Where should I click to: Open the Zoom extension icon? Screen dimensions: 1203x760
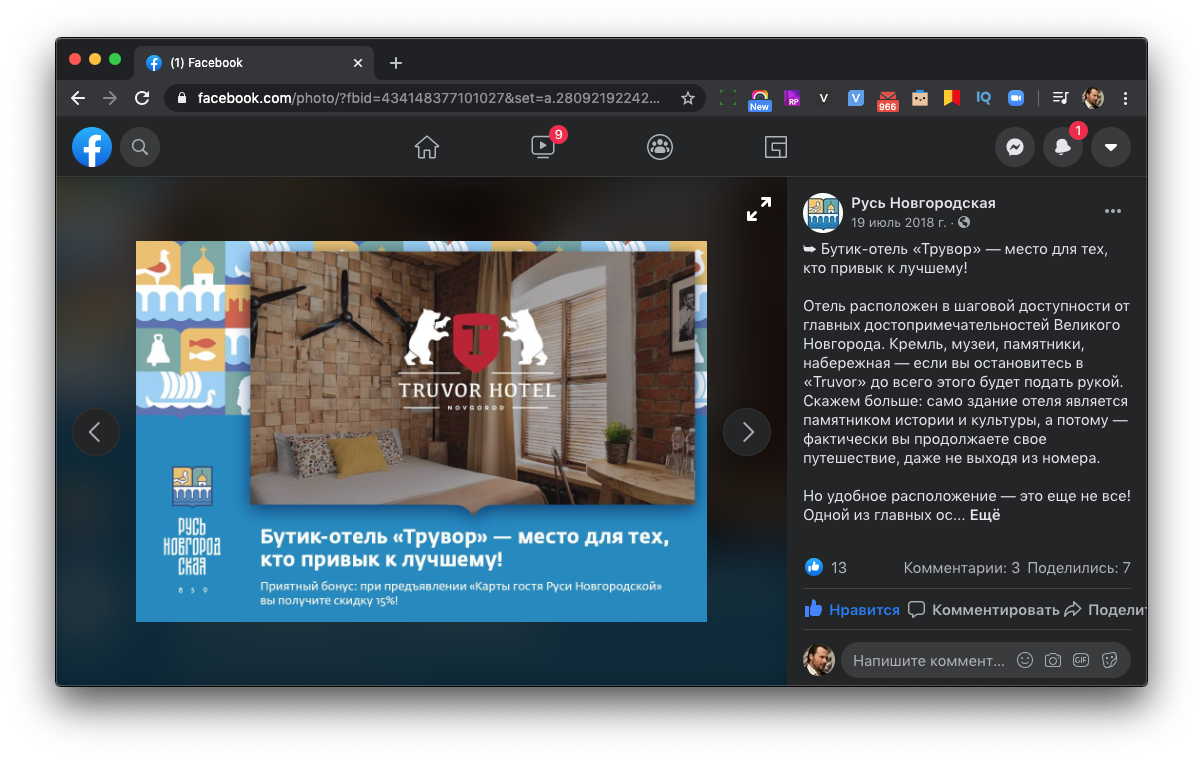[x=1016, y=98]
